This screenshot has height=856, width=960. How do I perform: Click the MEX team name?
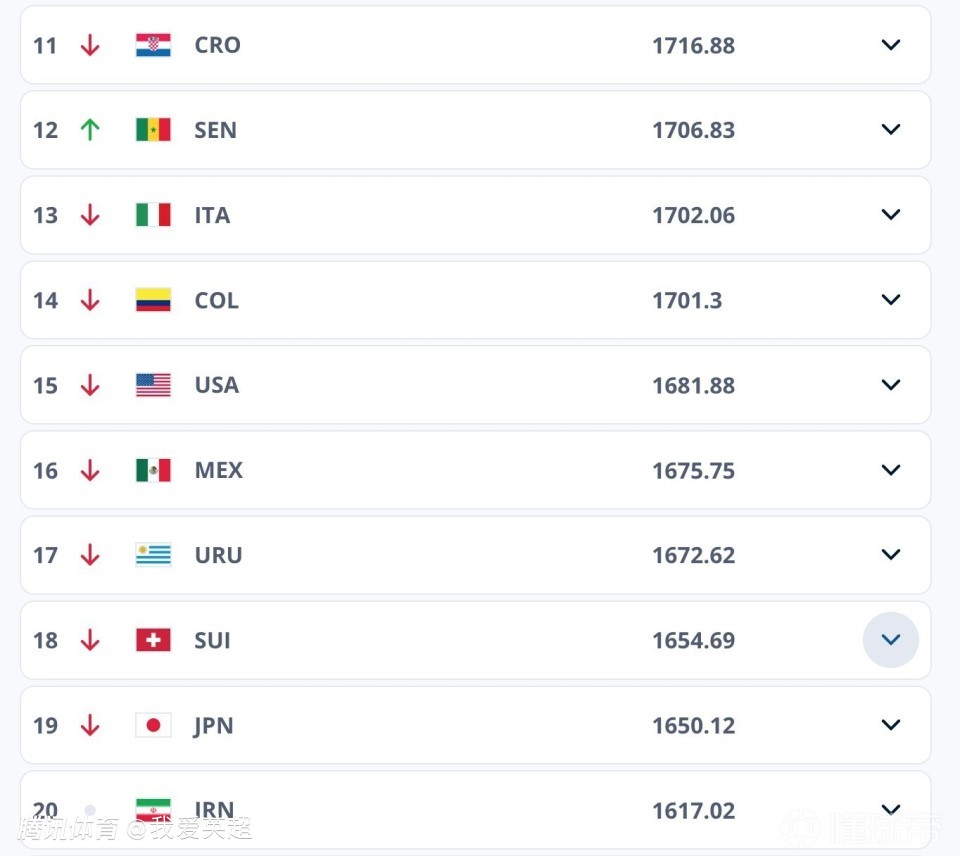[x=218, y=470]
